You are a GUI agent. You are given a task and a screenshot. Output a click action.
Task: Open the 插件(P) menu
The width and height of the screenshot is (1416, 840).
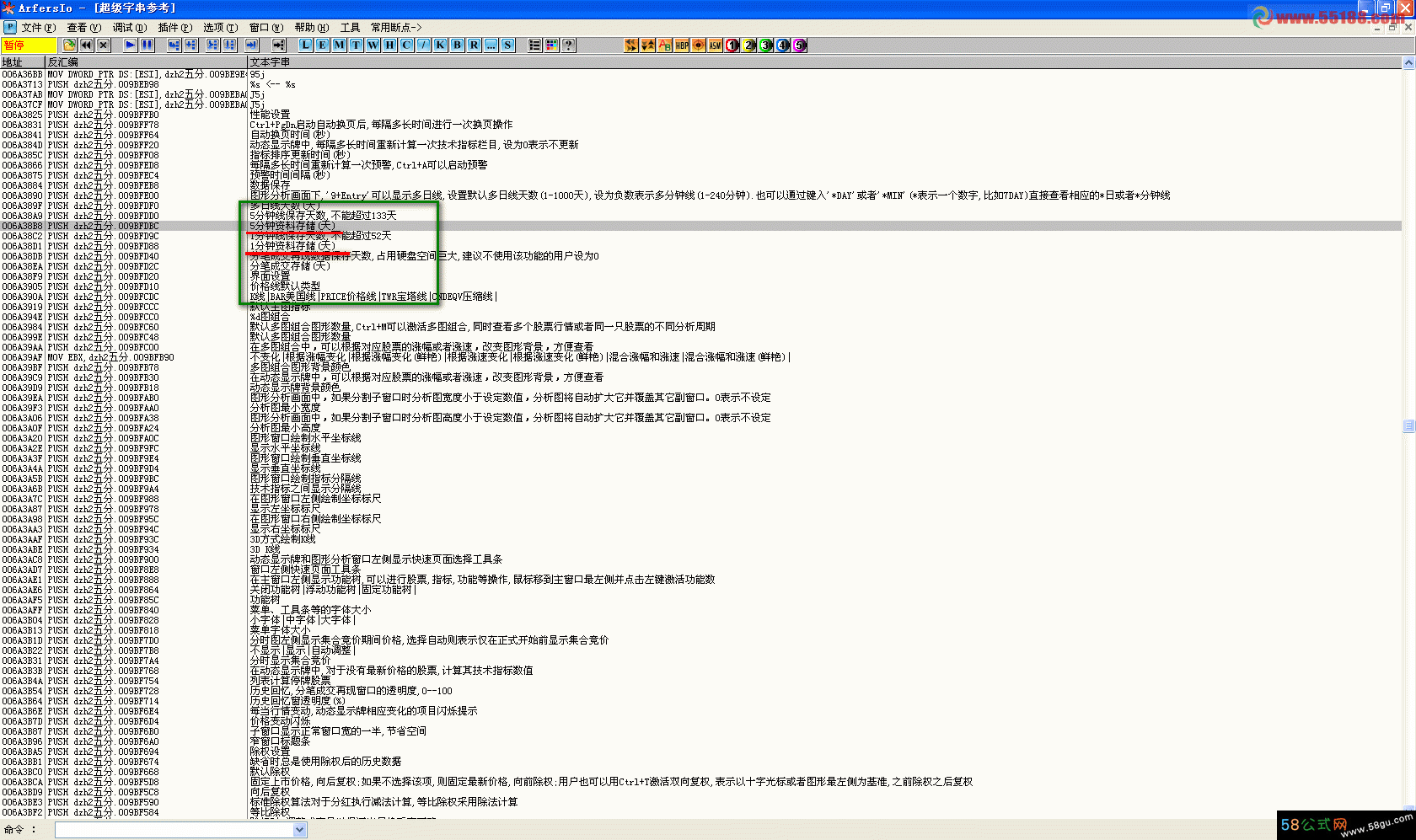click(174, 28)
